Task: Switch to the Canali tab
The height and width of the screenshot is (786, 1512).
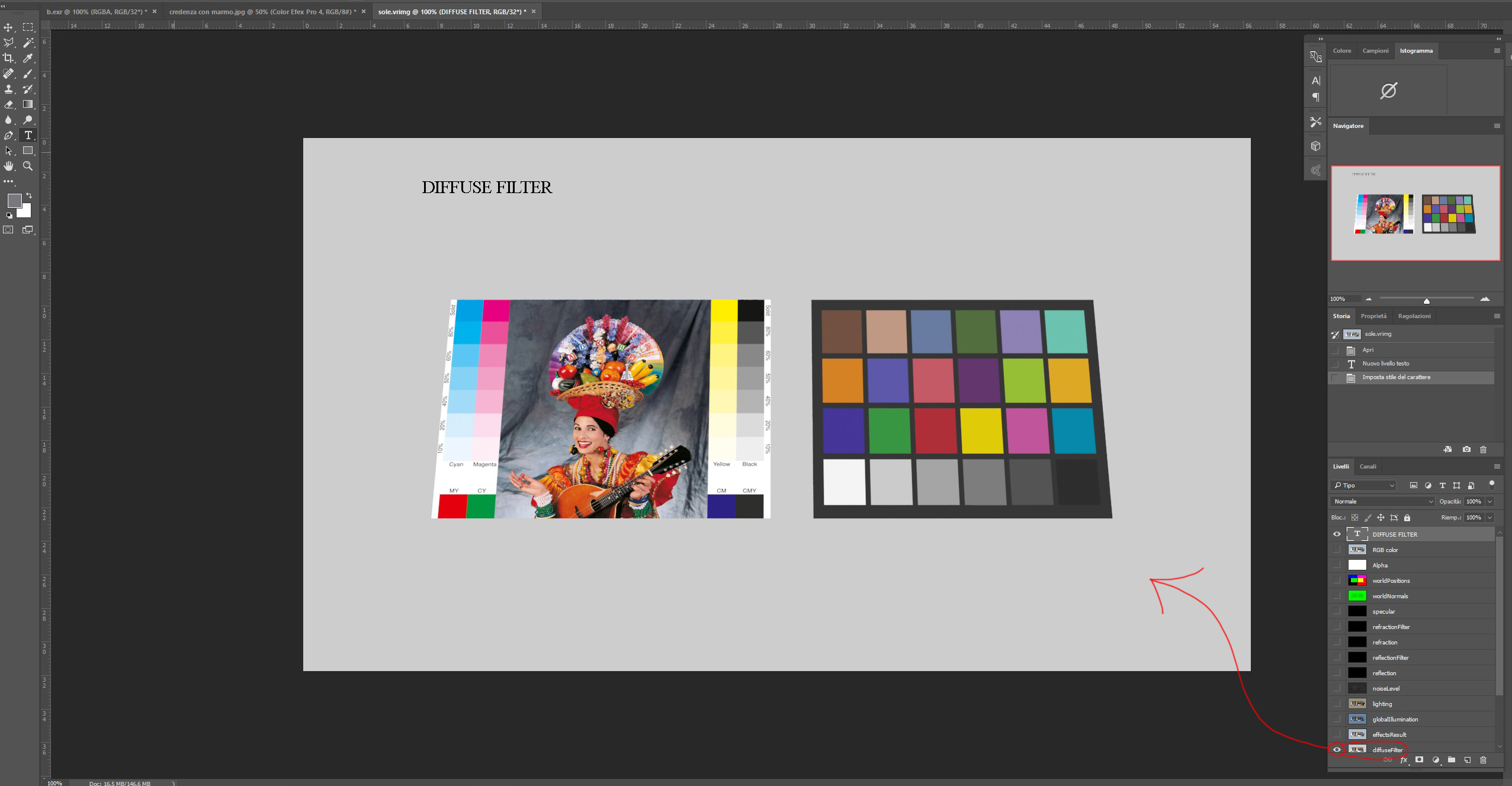Action: tap(1367, 467)
